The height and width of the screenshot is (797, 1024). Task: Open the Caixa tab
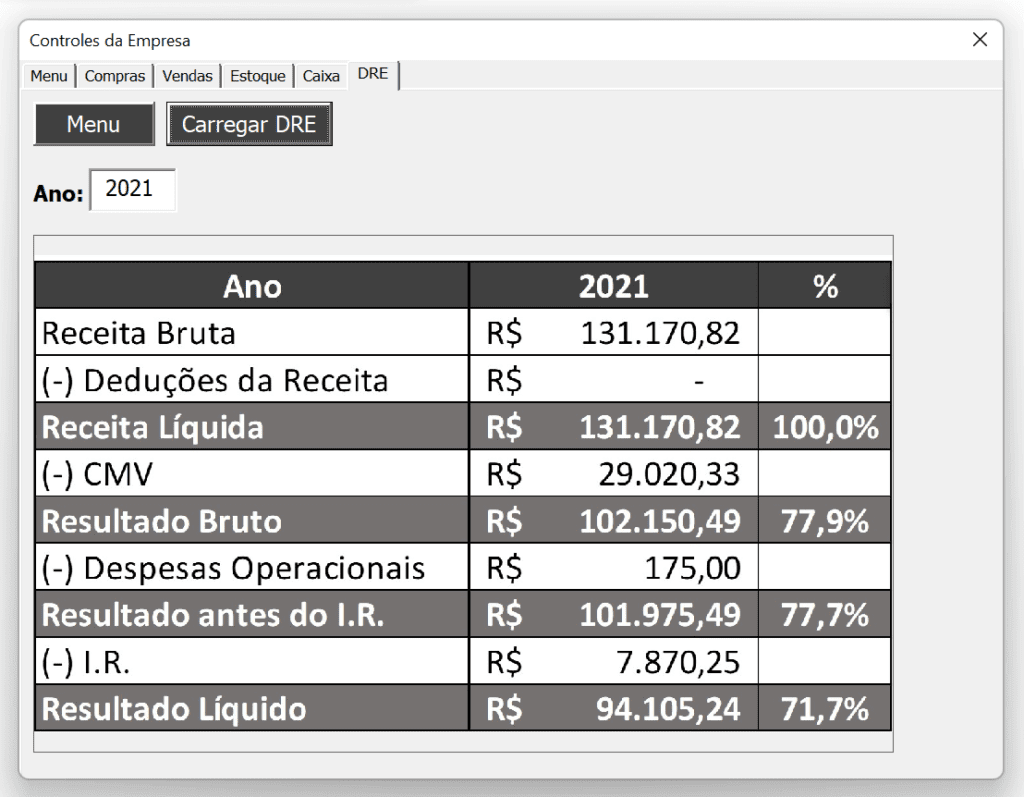coord(321,76)
